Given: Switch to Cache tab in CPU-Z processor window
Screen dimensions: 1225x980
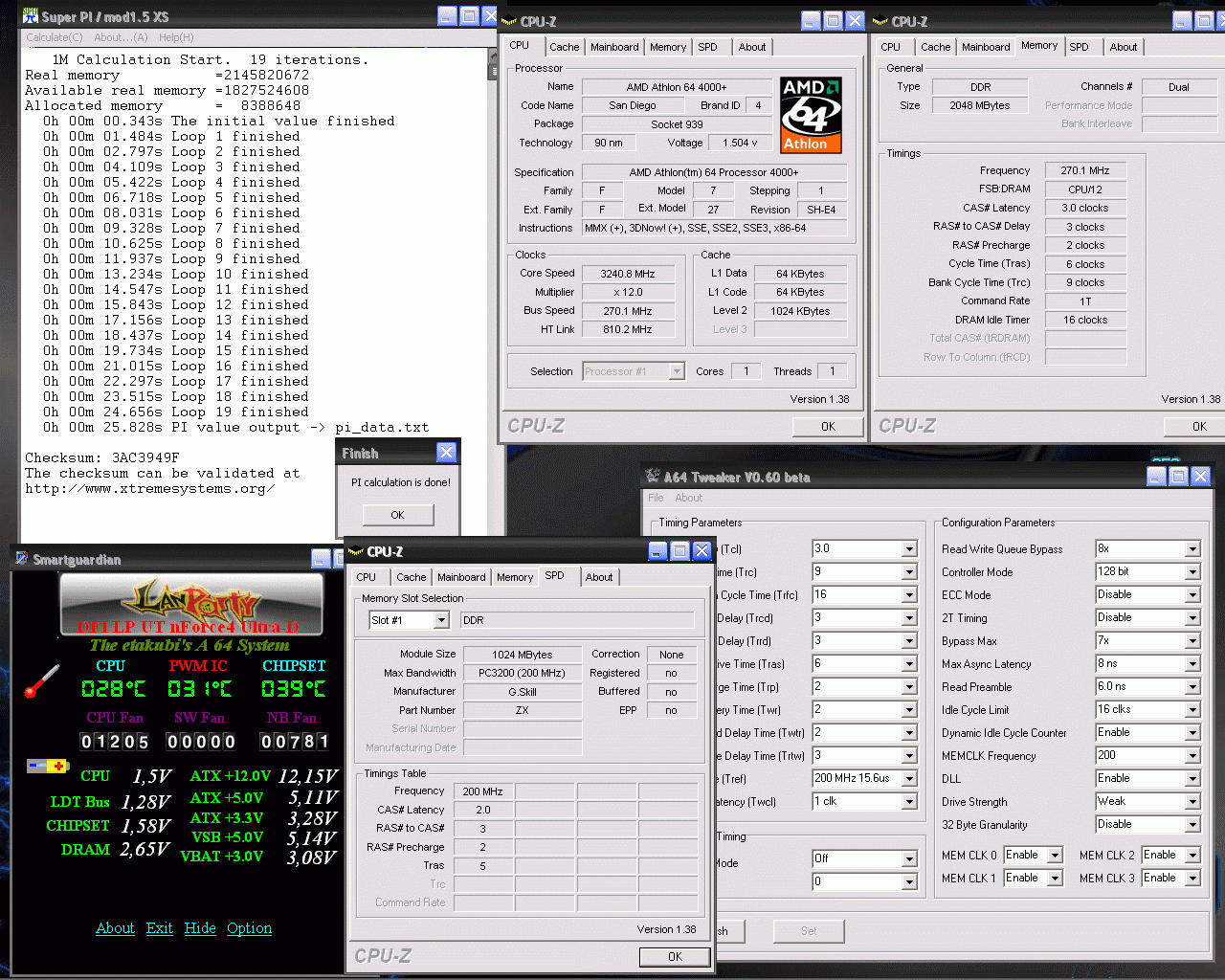Looking at the screenshot, I should [x=564, y=47].
